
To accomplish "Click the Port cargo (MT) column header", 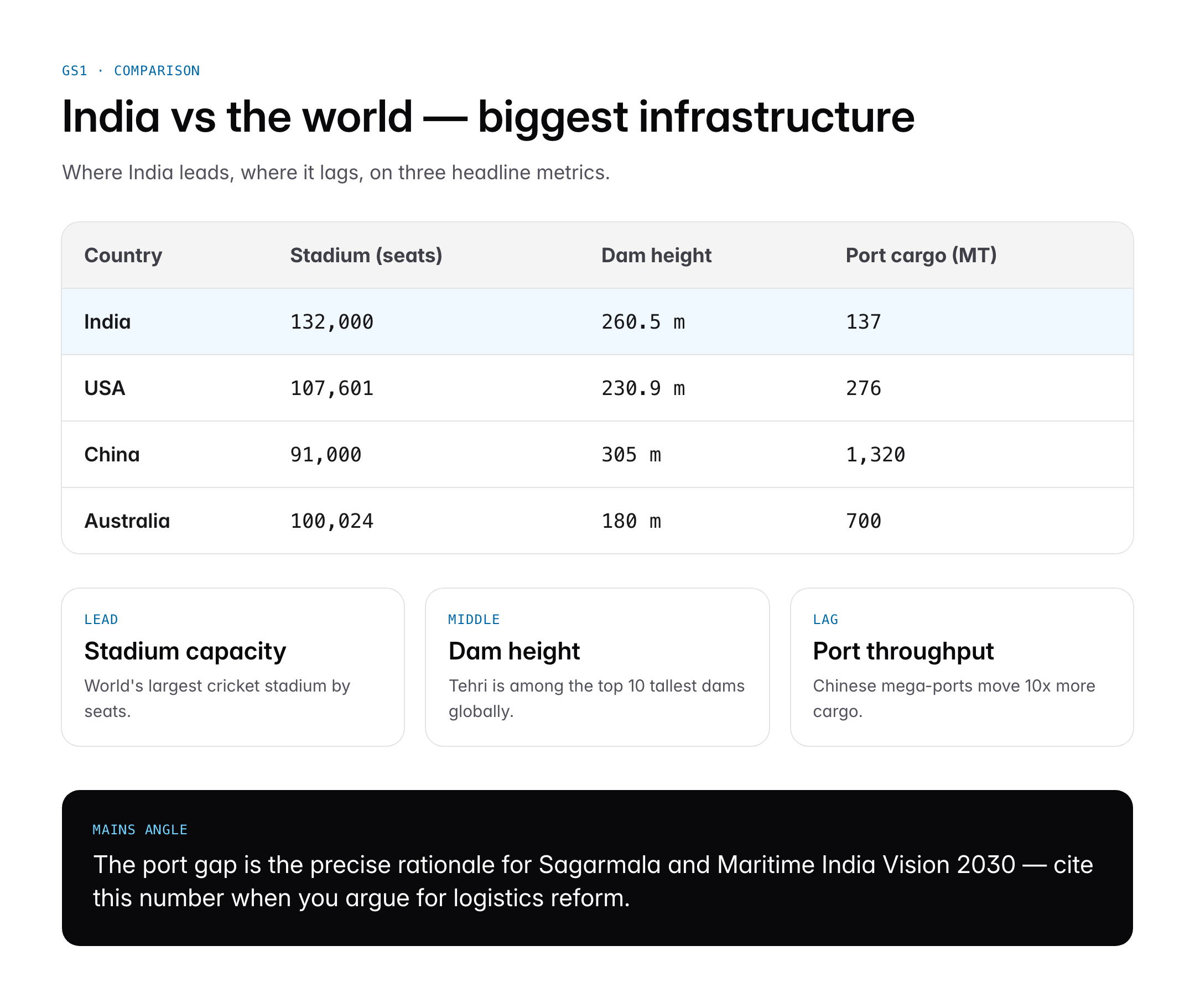I will coord(921,256).
